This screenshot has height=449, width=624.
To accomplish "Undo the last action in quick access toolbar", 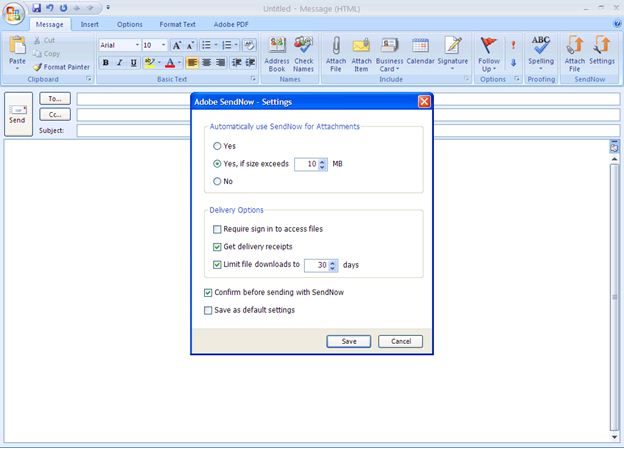I will (x=50, y=8).
